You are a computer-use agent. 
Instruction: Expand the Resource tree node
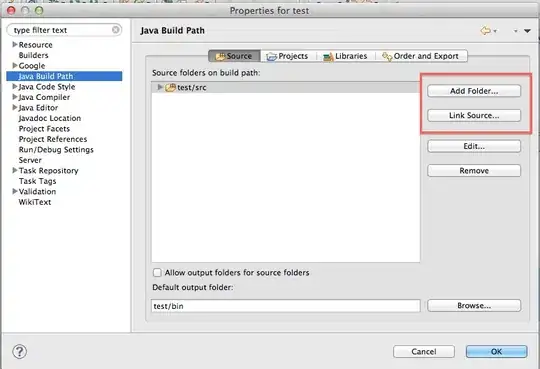coord(14,44)
